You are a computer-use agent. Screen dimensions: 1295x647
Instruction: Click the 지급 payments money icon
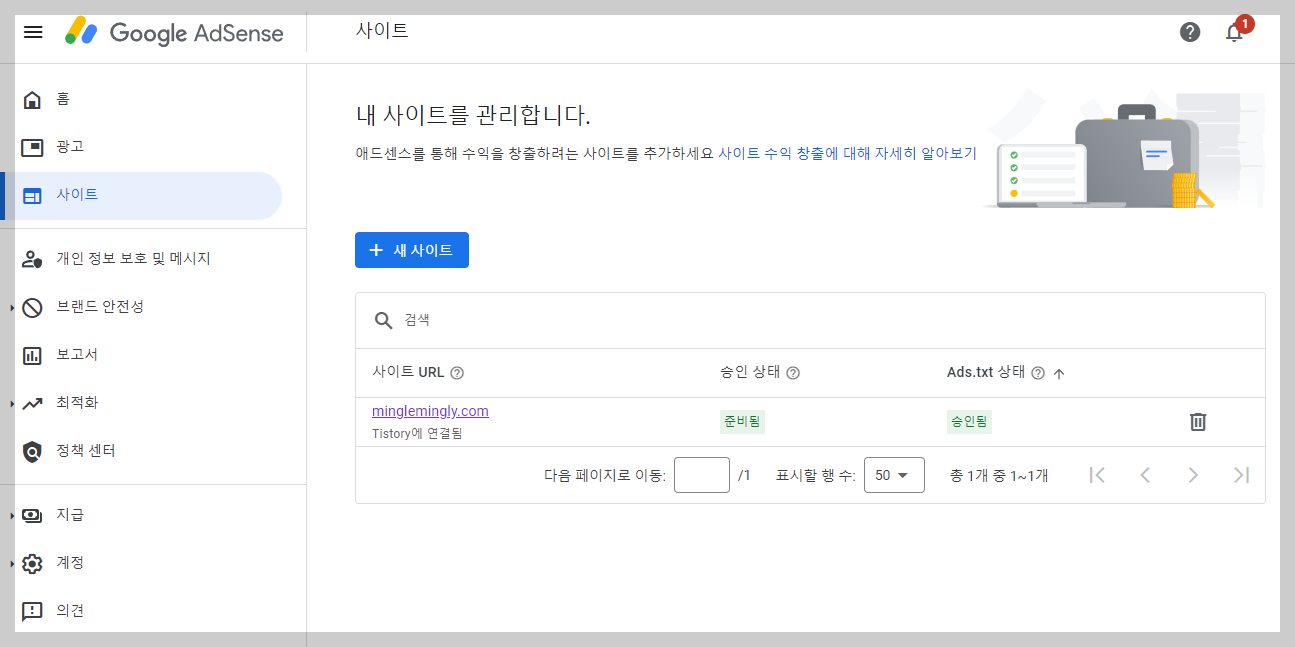pyautogui.click(x=33, y=515)
